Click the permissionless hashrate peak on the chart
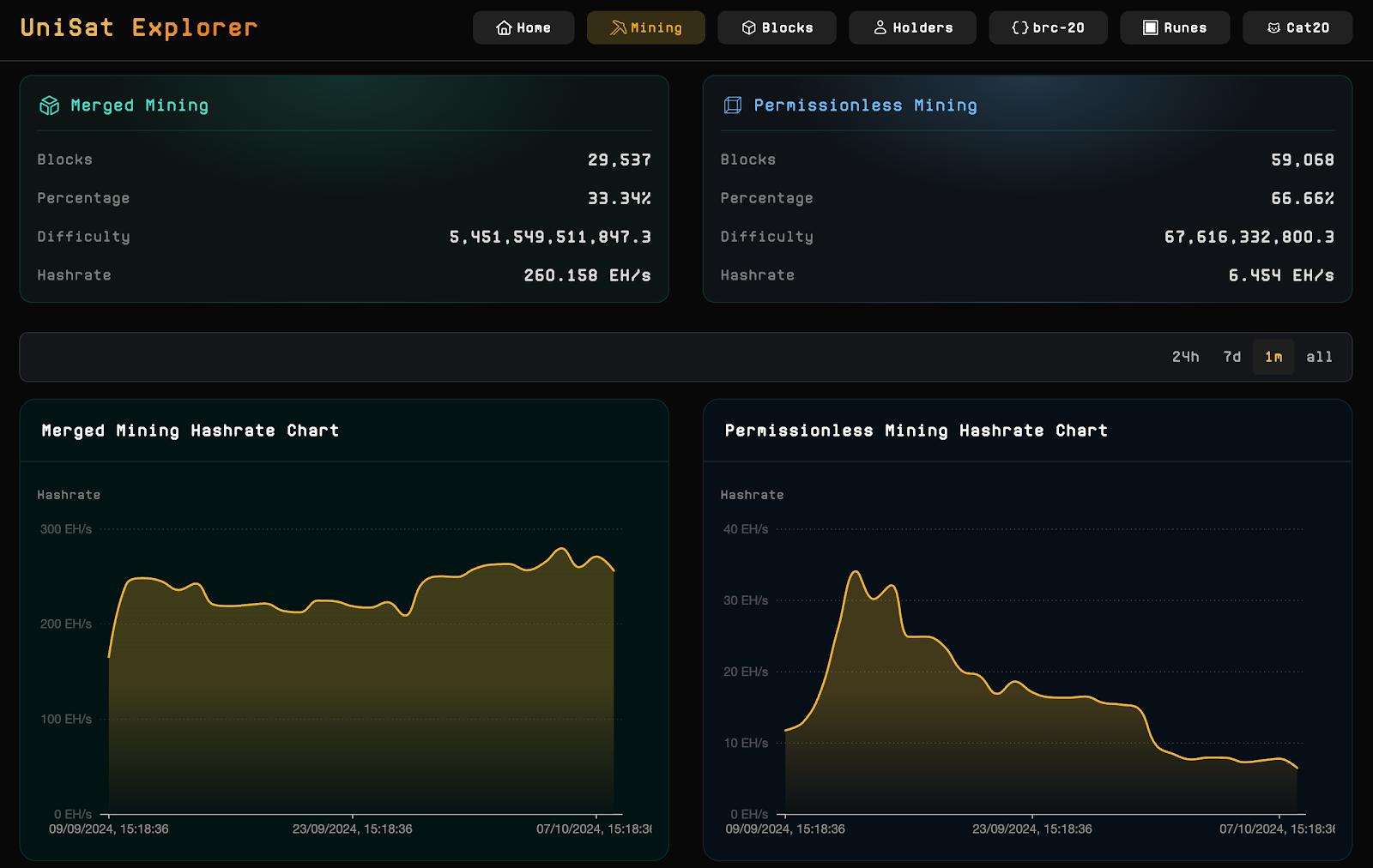 click(x=855, y=571)
